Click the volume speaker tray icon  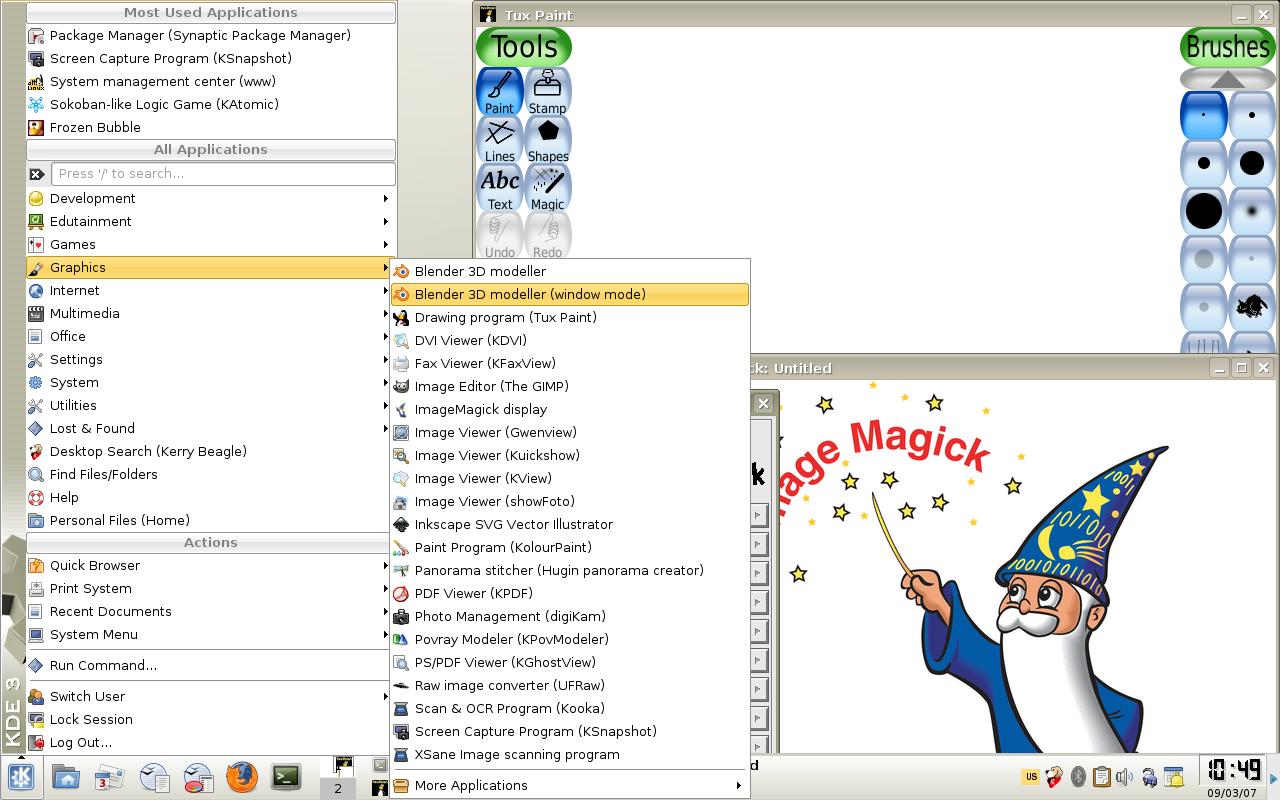pos(1125,777)
